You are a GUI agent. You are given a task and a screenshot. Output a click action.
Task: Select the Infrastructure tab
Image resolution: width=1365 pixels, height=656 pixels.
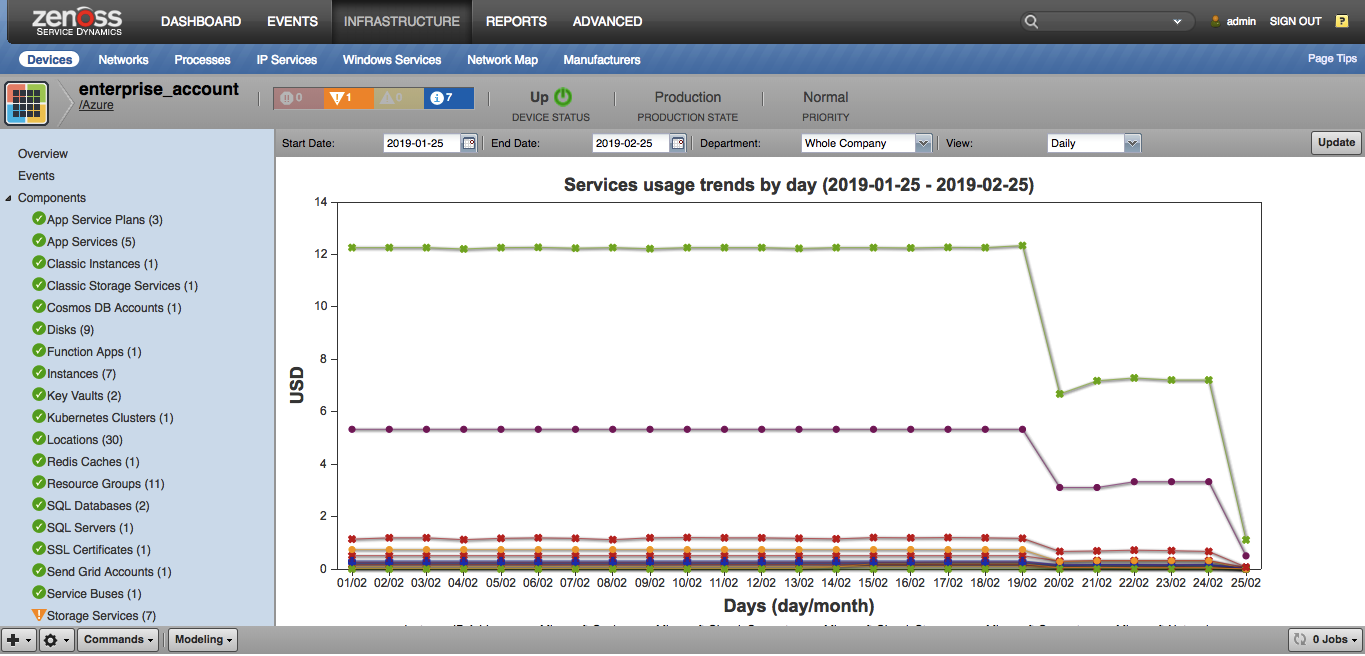(402, 21)
